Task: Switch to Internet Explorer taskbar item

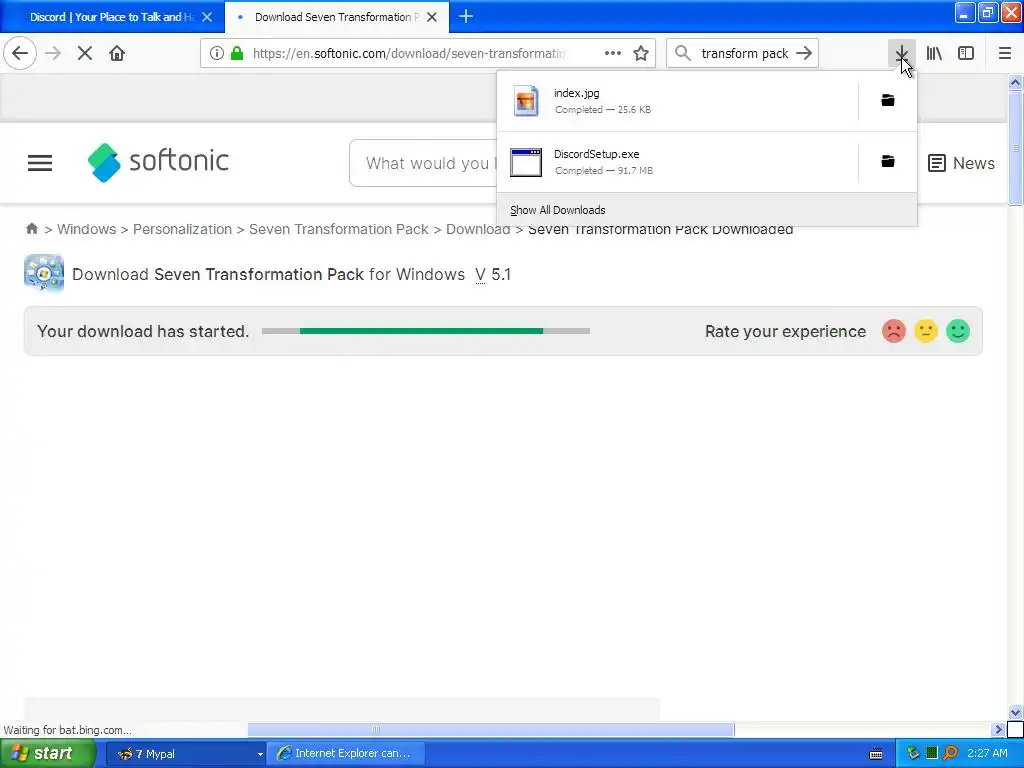Action: click(347, 754)
